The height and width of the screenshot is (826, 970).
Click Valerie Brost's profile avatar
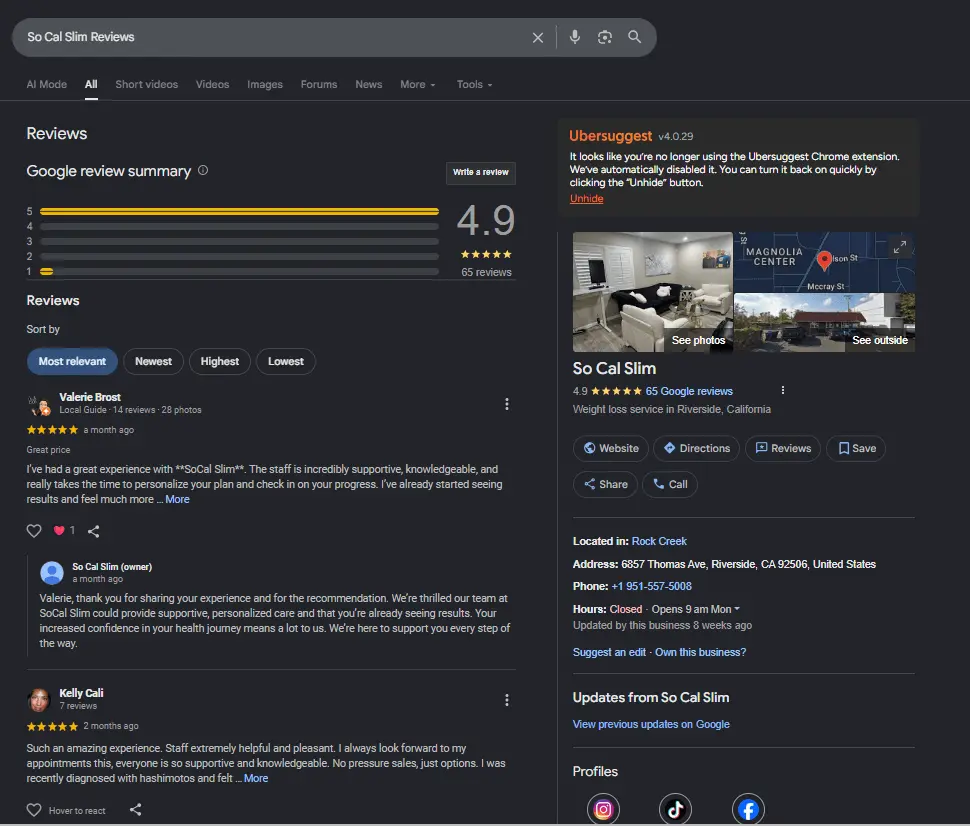[40, 405]
